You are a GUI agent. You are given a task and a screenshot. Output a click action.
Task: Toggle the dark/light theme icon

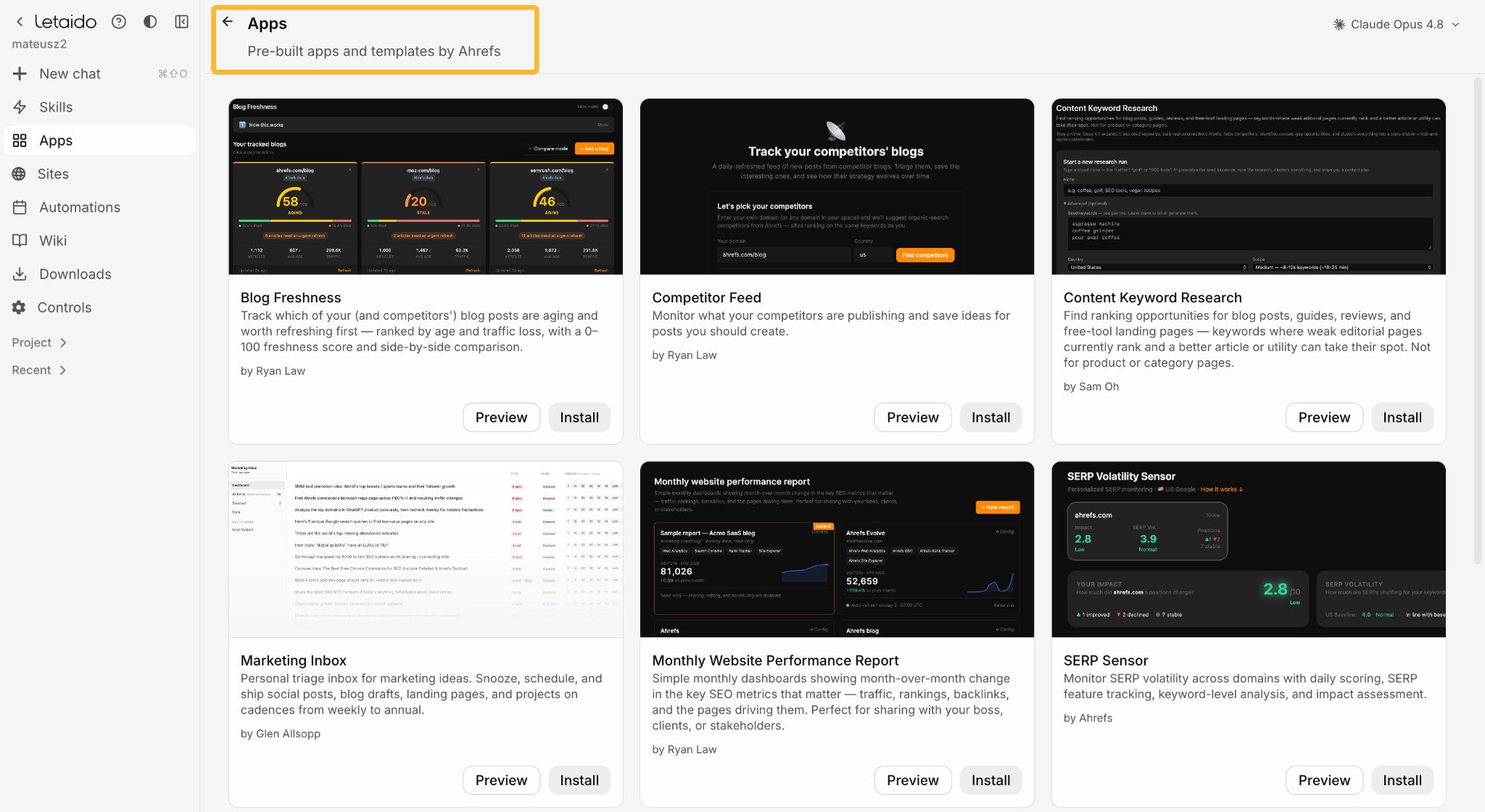[150, 22]
